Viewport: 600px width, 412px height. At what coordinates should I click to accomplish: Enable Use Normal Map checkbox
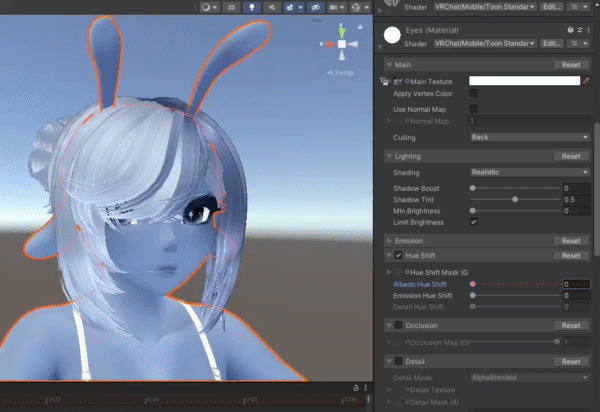473,108
